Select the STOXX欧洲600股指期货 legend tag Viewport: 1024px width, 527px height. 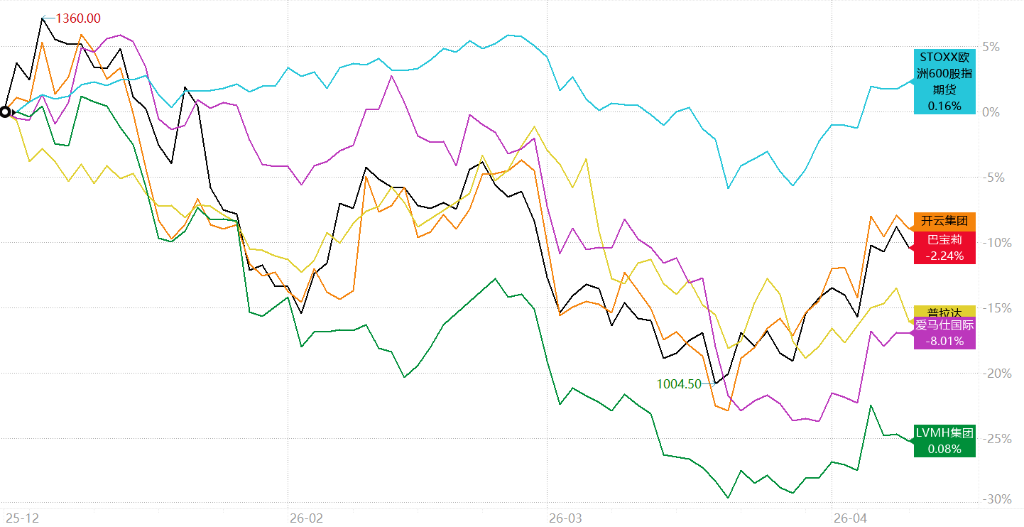(944, 80)
